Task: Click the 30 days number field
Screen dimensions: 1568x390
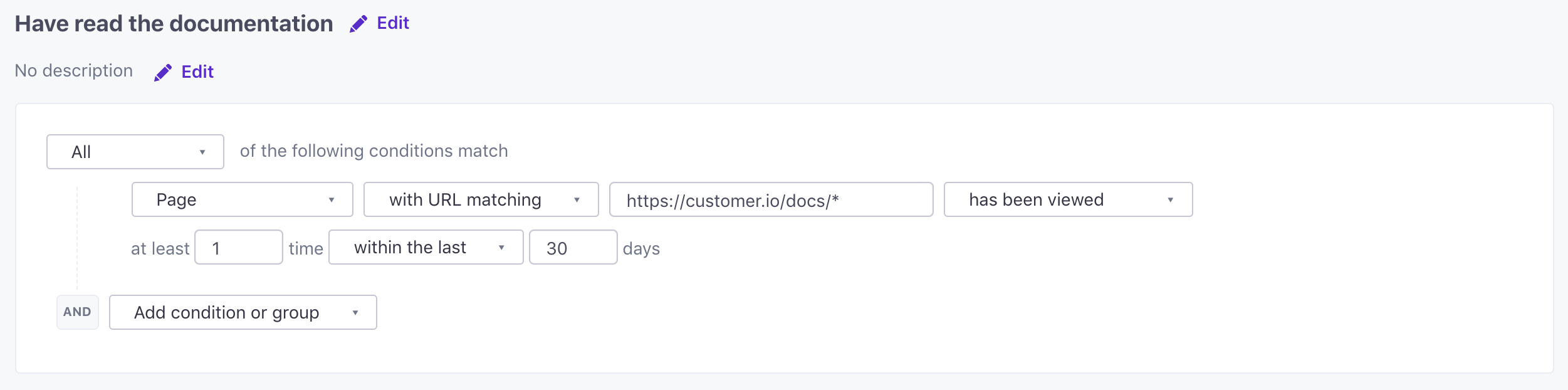Action: (573, 247)
